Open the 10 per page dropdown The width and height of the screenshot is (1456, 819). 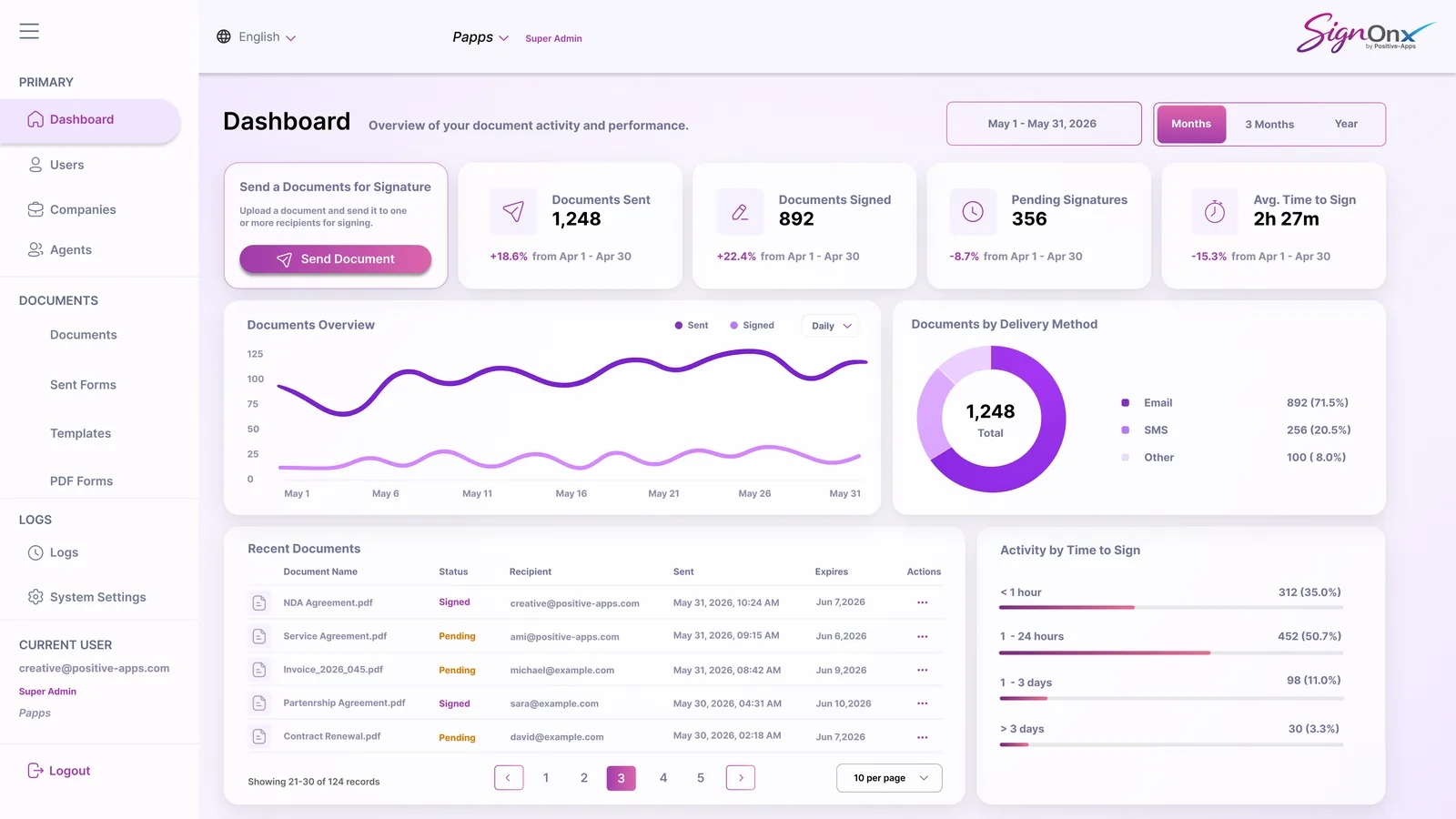pos(889,778)
